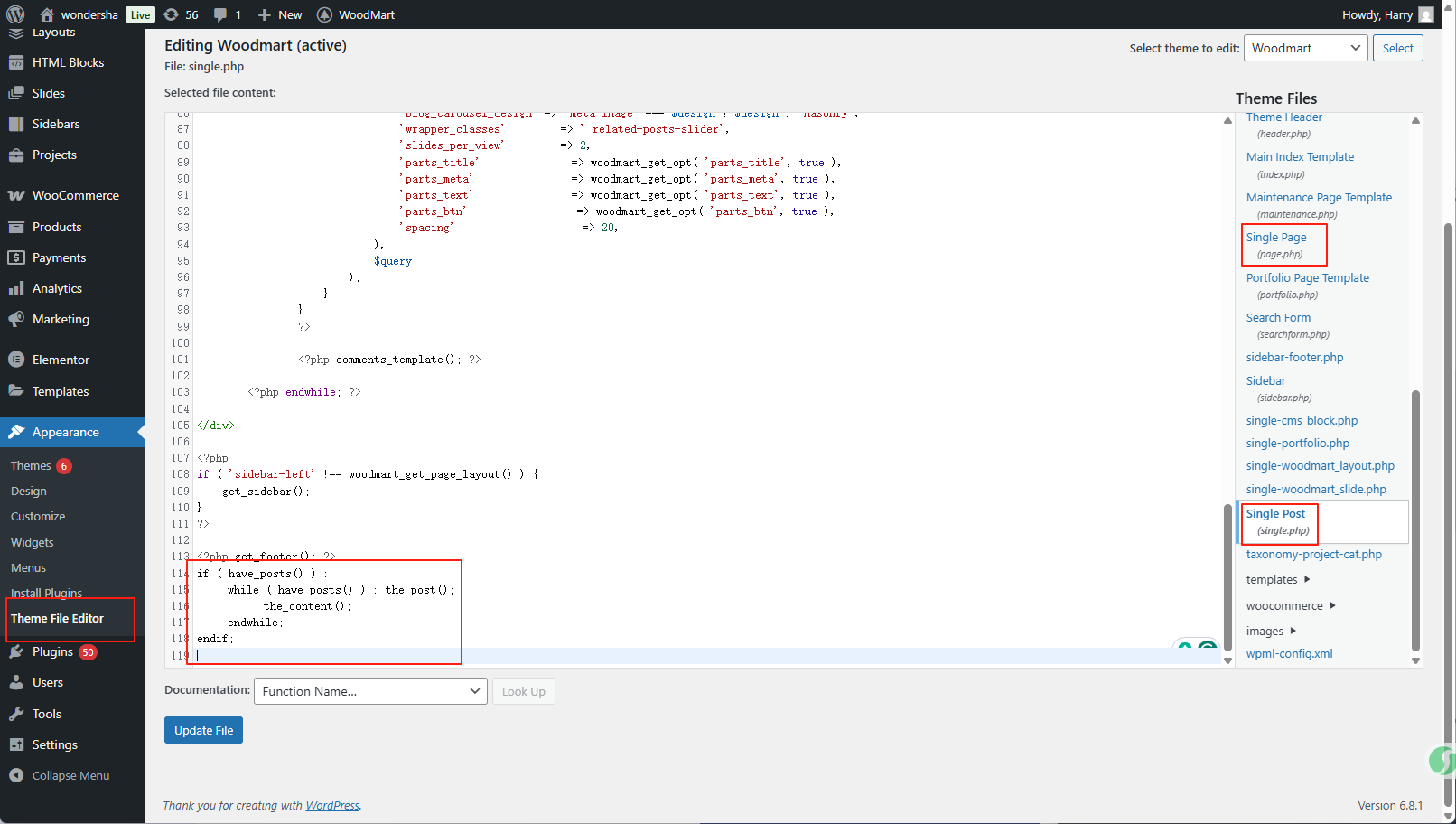Open WooCommerce from the sidebar menu

point(75,195)
